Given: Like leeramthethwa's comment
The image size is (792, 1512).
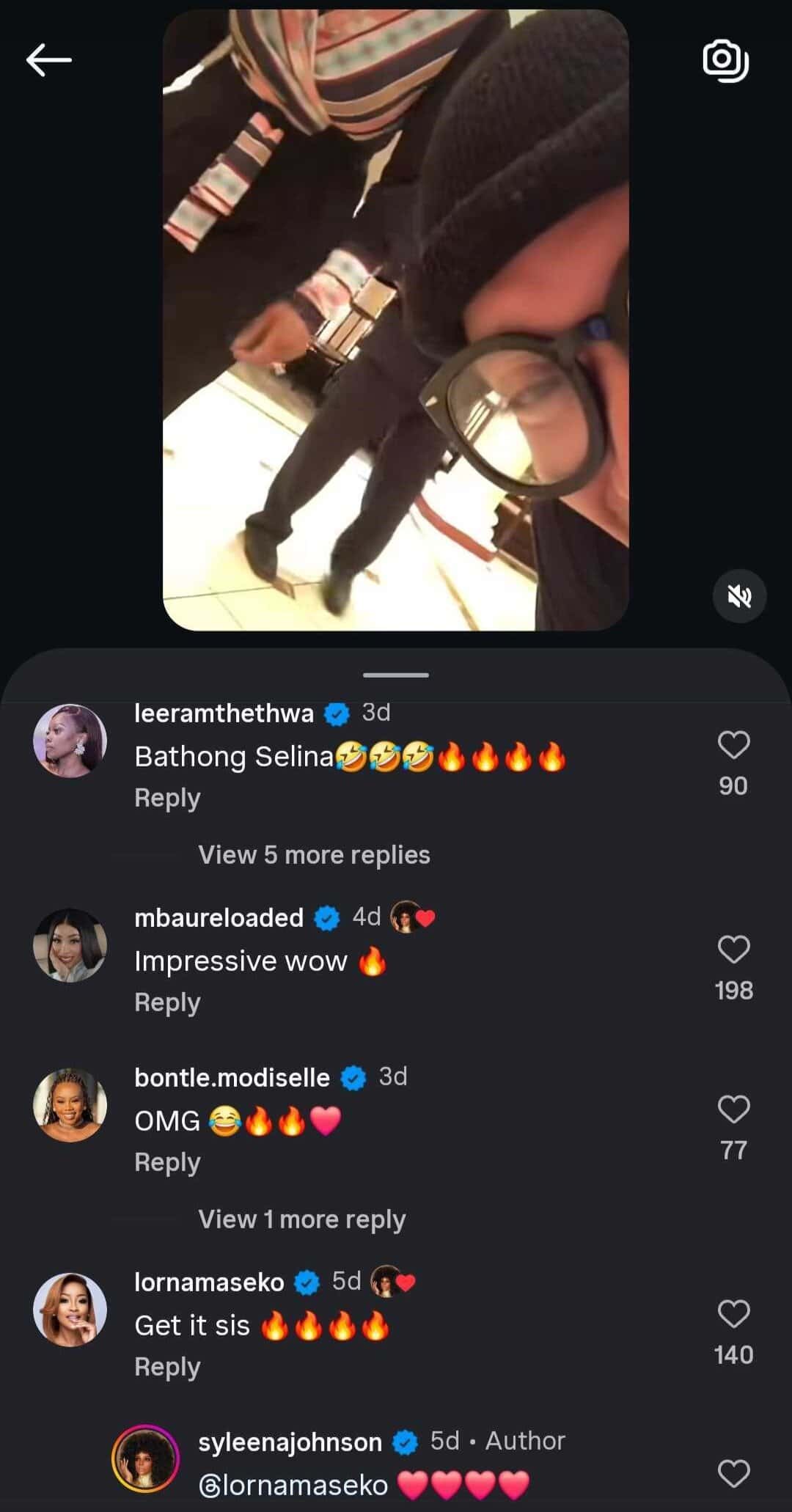Looking at the screenshot, I should 733,745.
